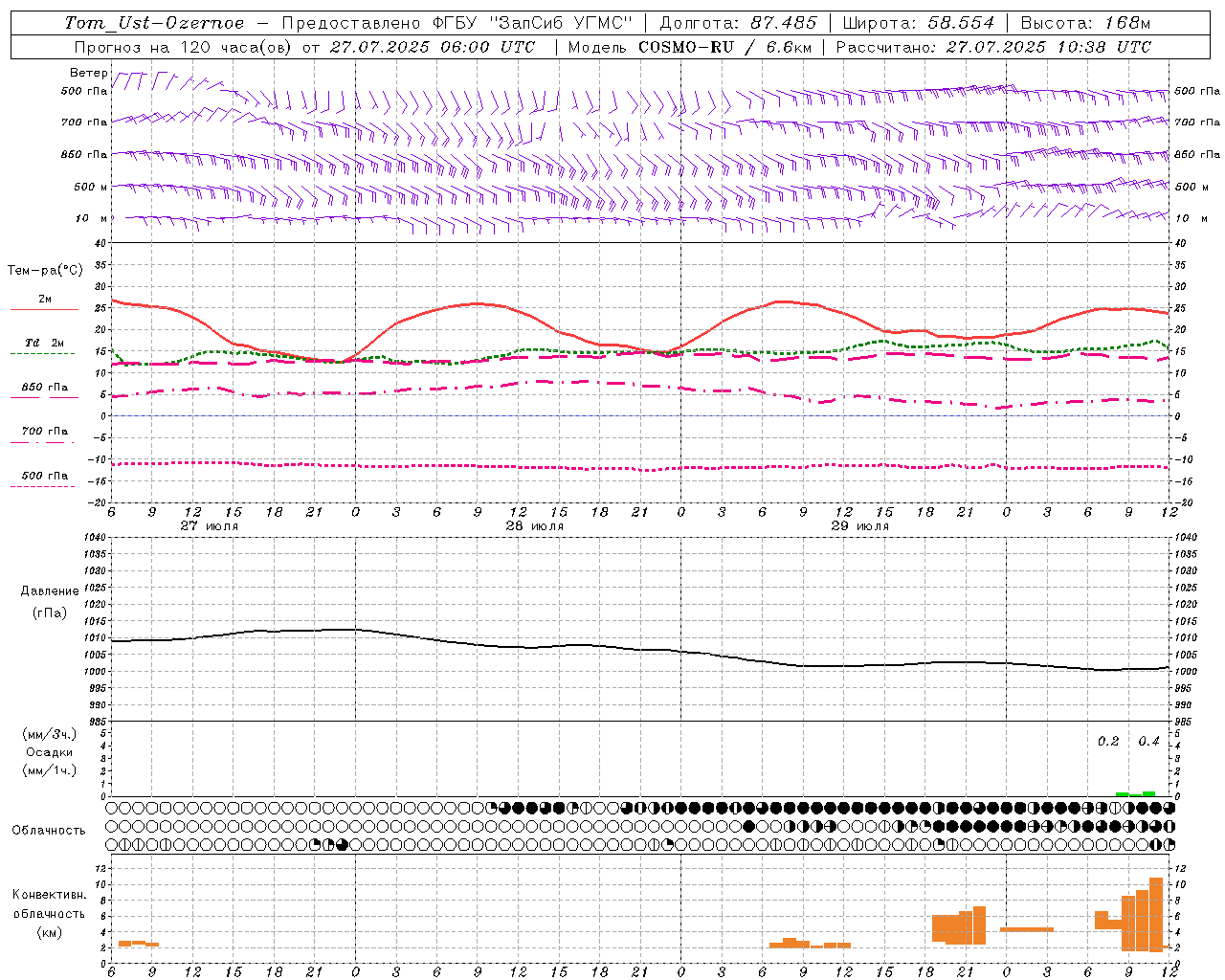Click the Долгота: 87.485 header field
Image resolution: width=1225 pixels, height=980 pixels.
coord(739,23)
